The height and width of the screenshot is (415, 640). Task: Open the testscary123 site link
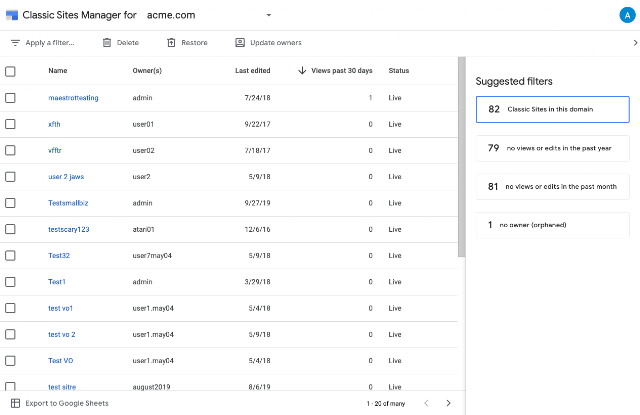[69, 229]
